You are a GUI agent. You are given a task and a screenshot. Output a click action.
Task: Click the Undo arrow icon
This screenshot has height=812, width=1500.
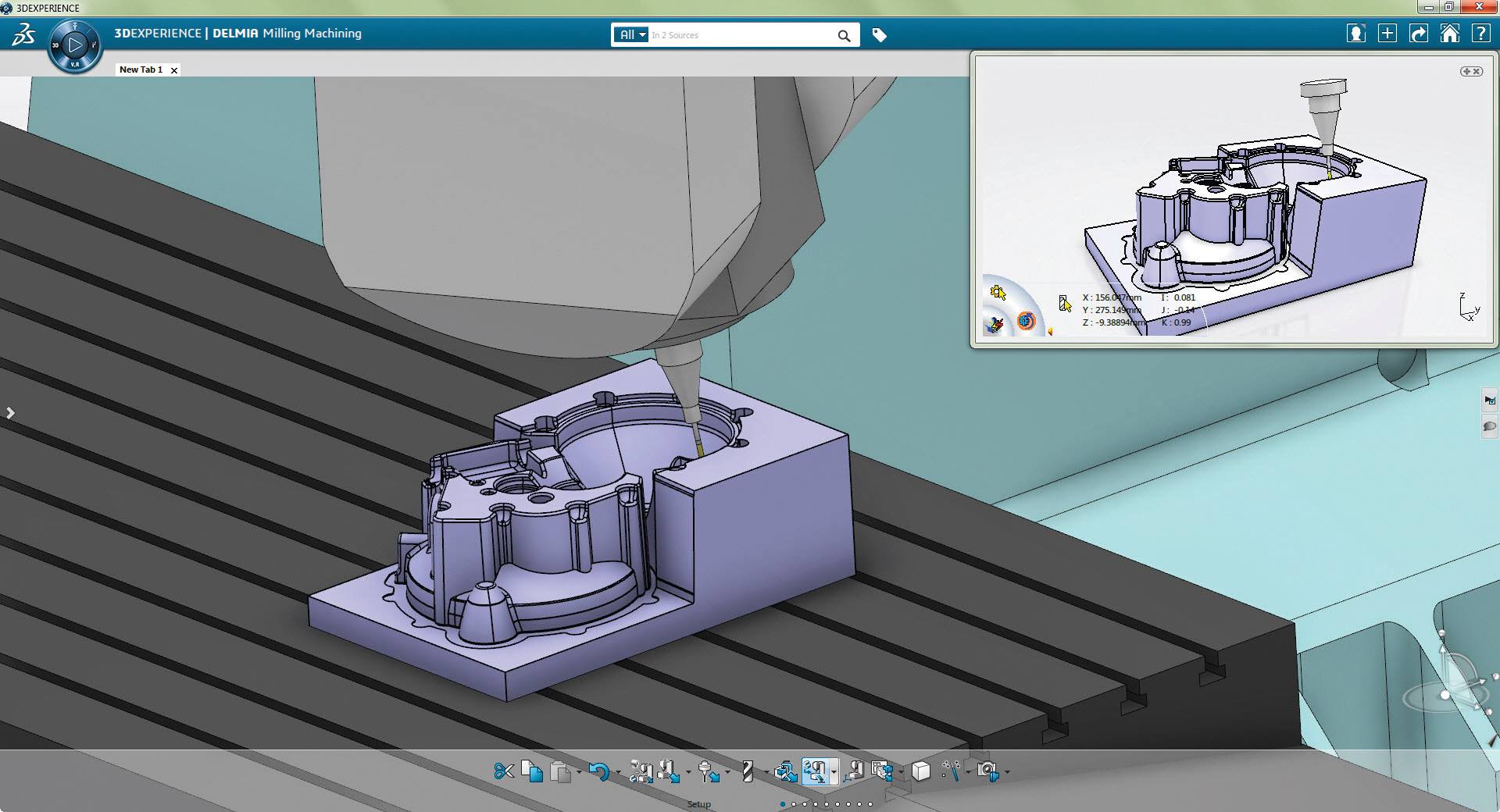(599, 771)
